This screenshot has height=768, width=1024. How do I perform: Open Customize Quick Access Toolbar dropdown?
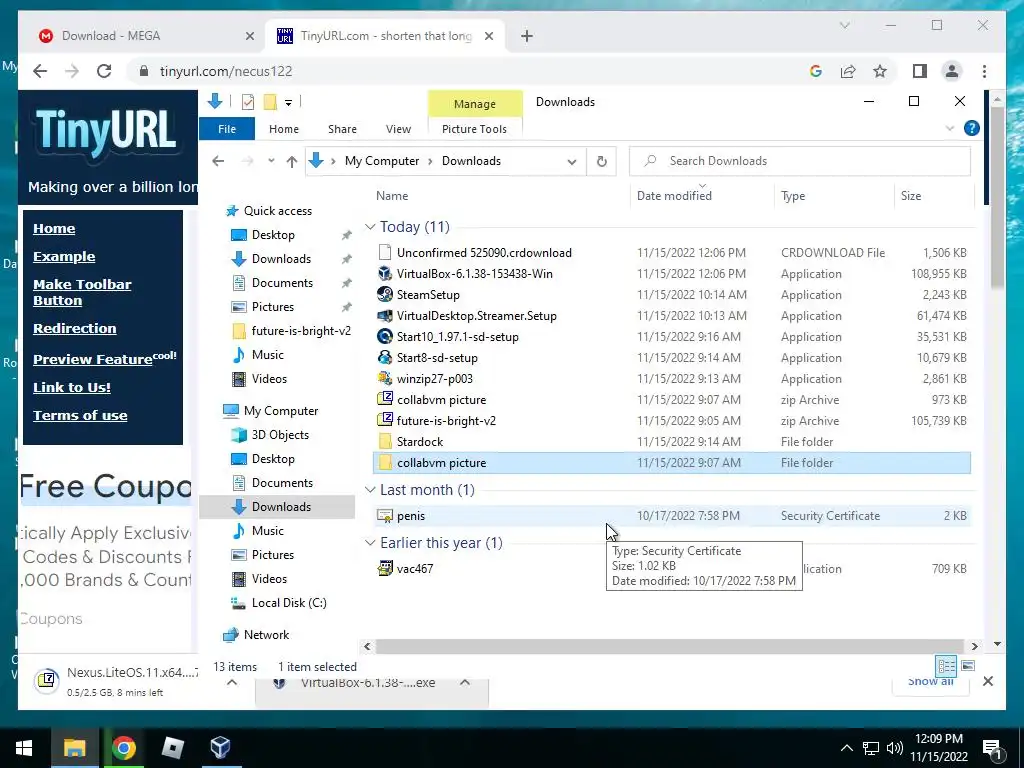288,103
